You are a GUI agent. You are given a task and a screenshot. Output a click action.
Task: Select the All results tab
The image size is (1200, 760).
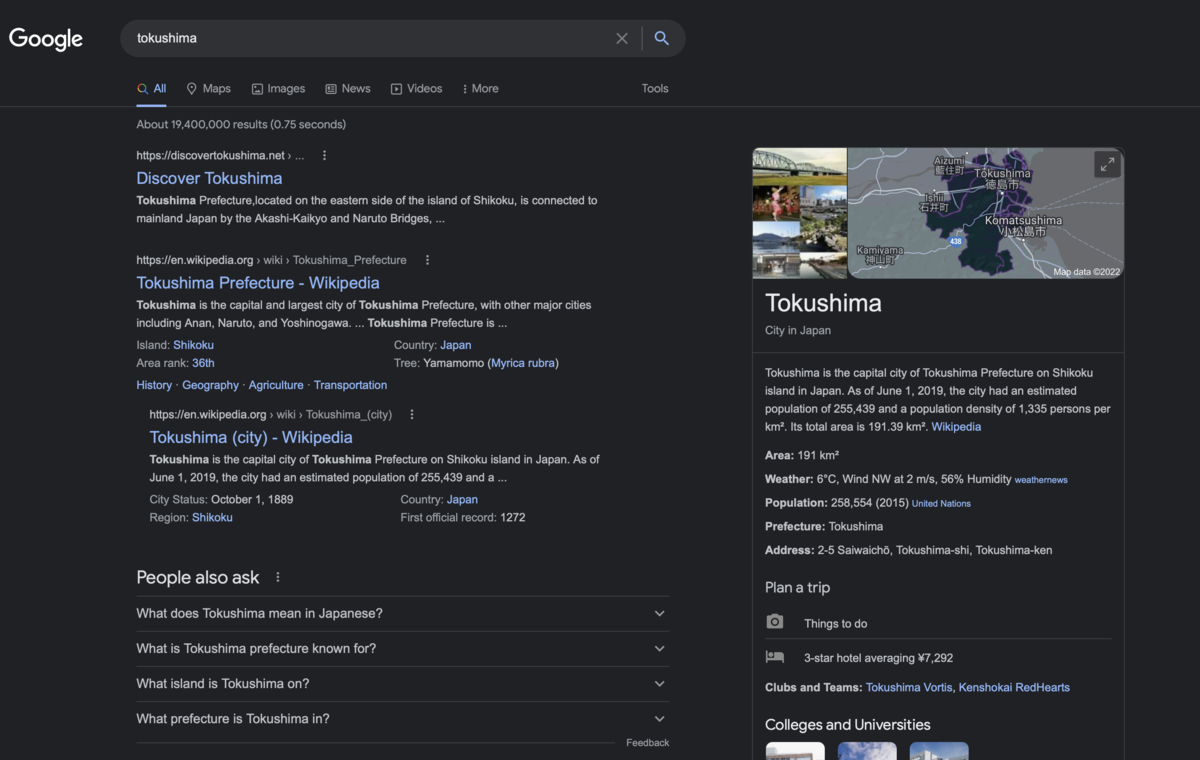[152, 89]
